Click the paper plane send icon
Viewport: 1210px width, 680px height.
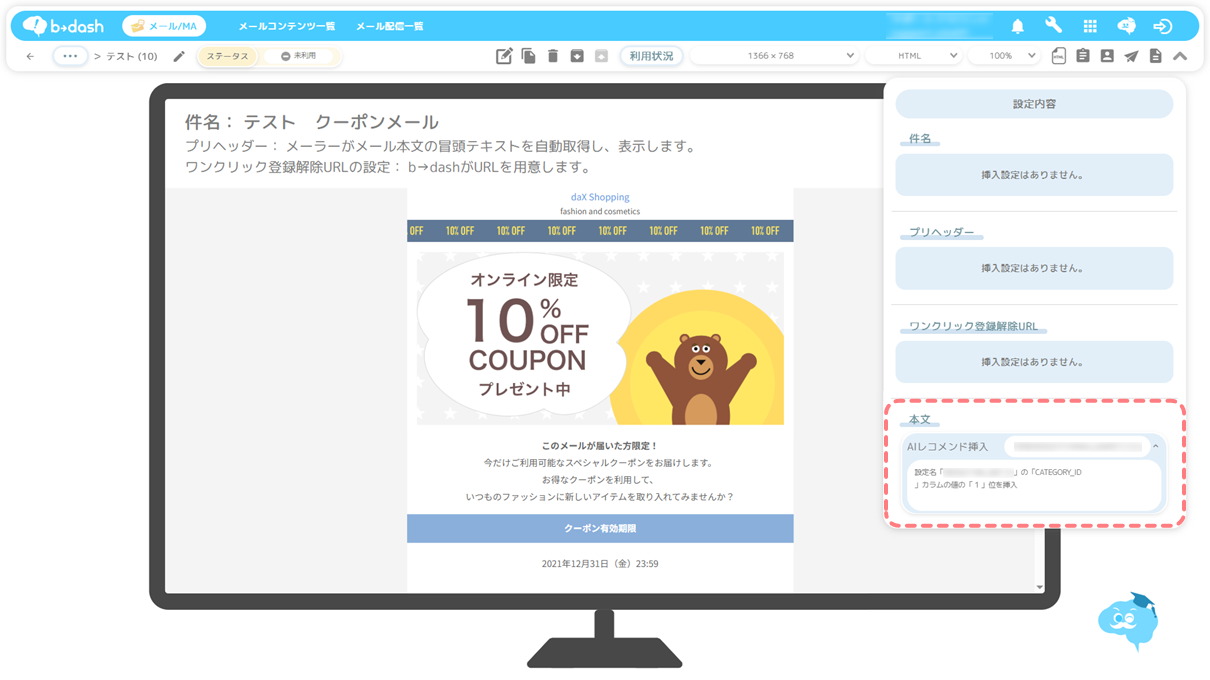tap(1131, 57)
